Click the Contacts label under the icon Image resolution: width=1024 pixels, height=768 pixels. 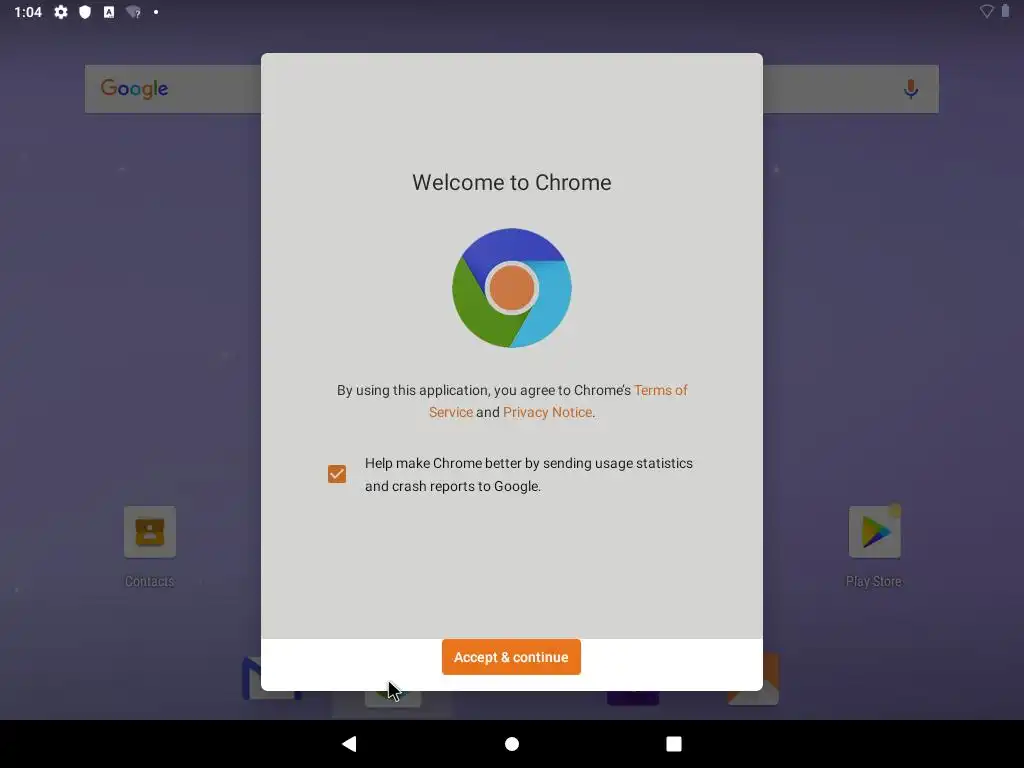pyautogui.click(x=150, y=581)
